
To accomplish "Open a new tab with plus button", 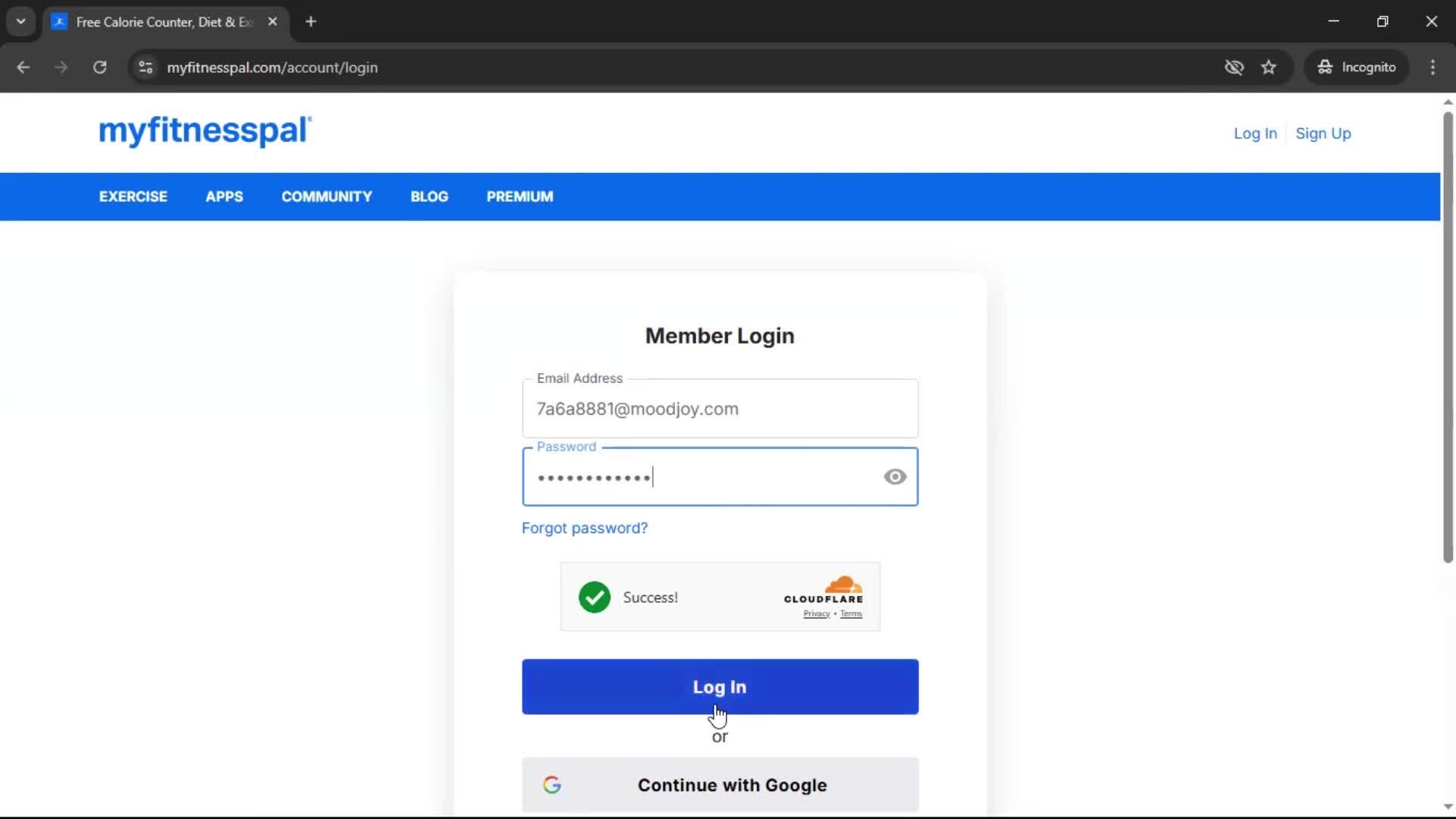I will point(311,21).
